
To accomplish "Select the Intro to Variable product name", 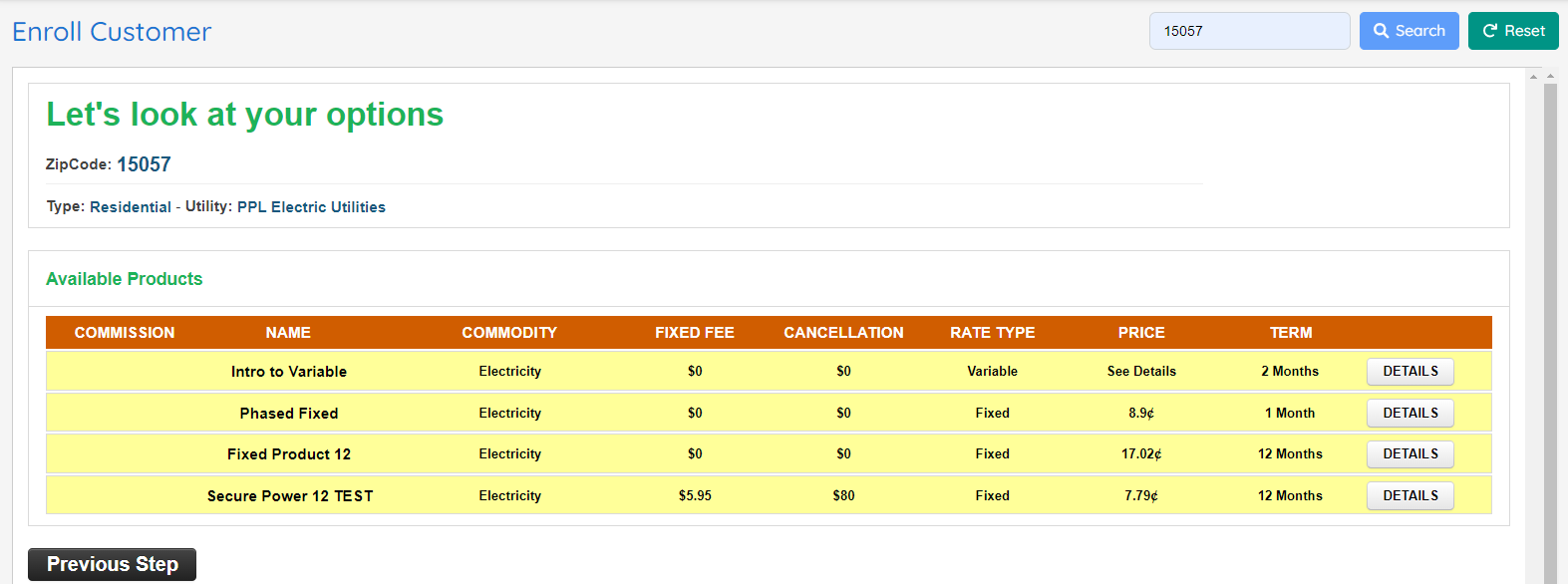I will pos(289,372).
